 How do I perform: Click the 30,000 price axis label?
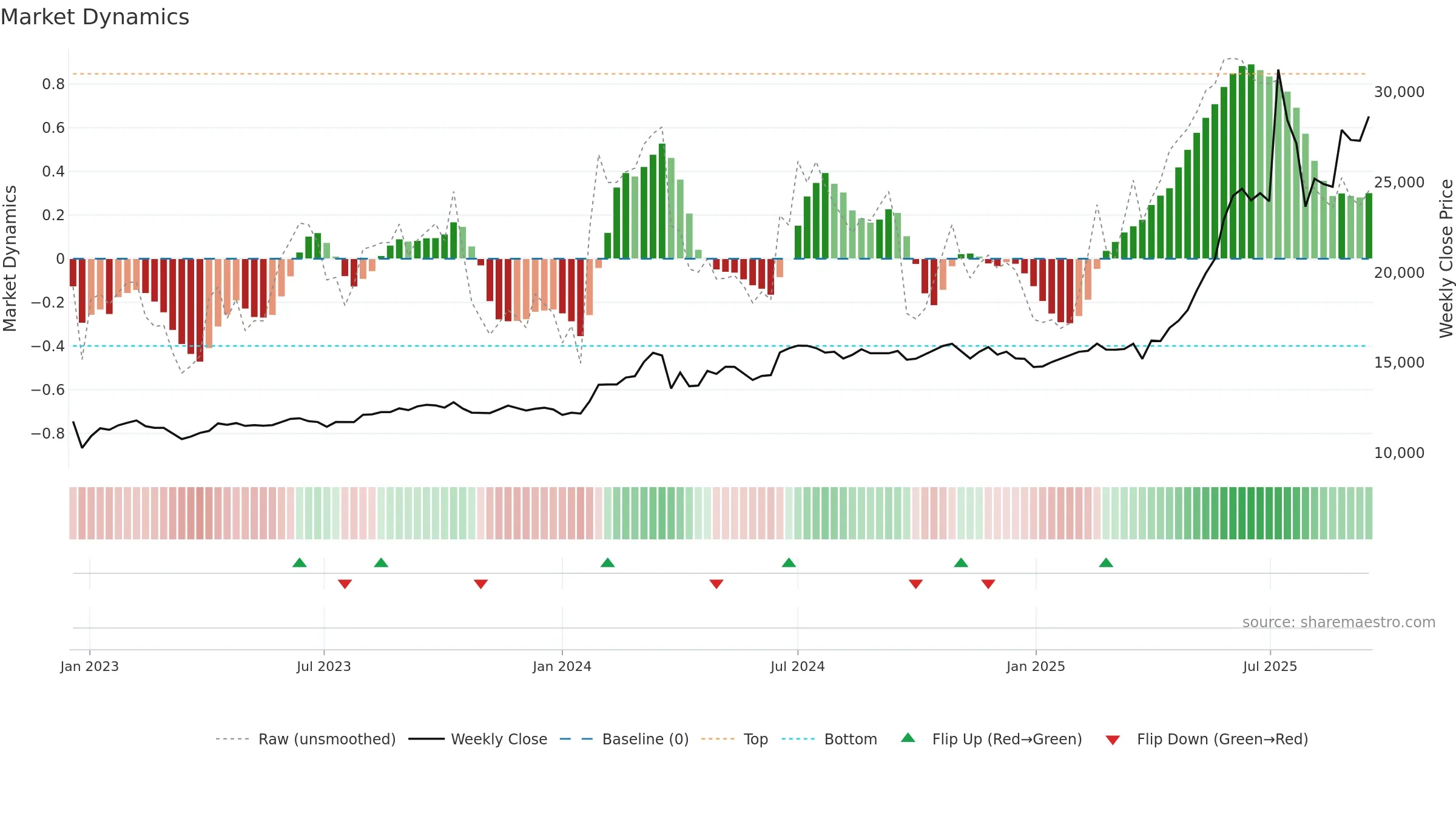(x=1400, y=92)
